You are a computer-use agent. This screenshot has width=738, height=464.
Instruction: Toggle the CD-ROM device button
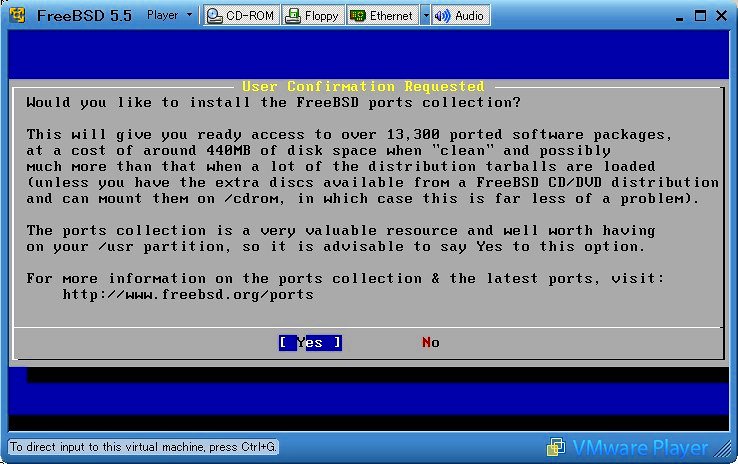(241, 16)
